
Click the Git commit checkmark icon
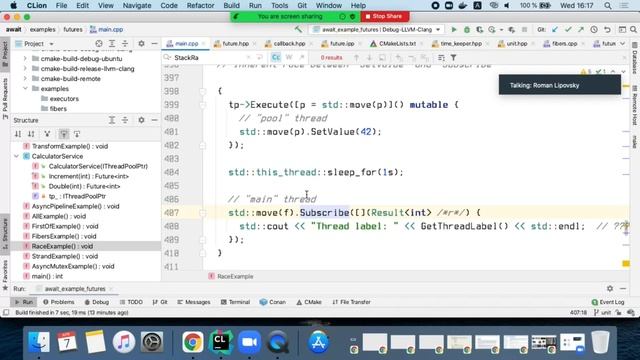pyautogui.click(x=568, y=29)
